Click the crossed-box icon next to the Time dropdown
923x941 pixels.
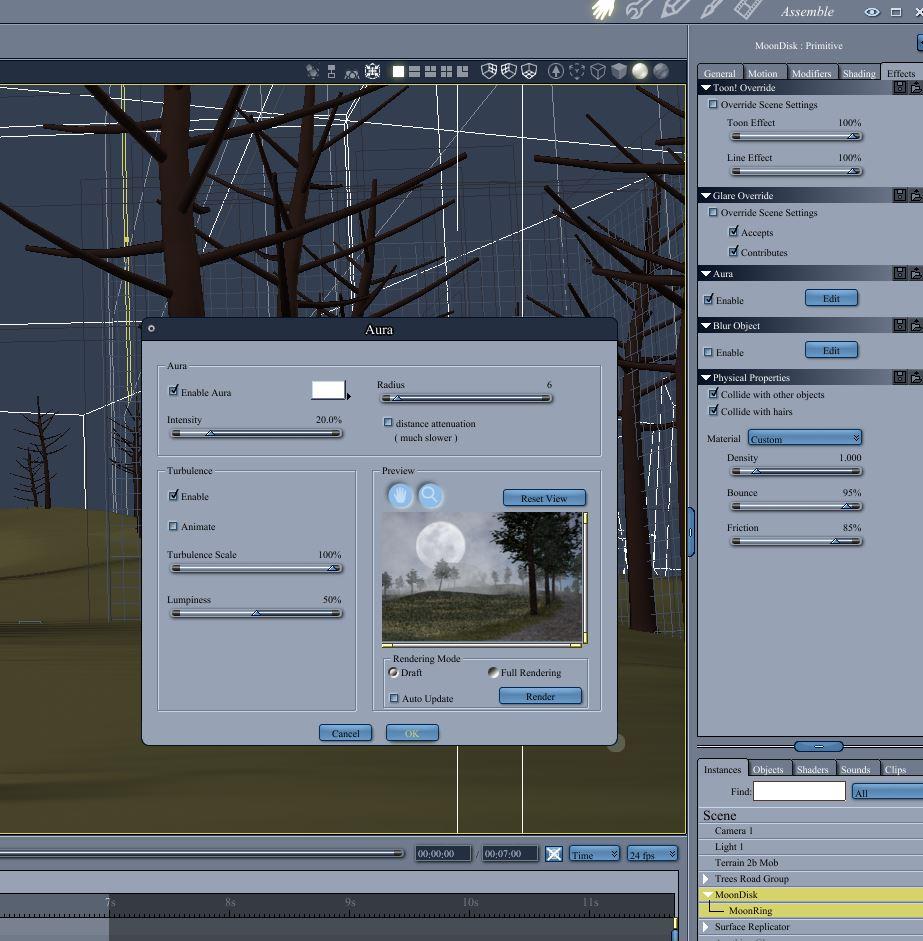(x=553, y=853)
